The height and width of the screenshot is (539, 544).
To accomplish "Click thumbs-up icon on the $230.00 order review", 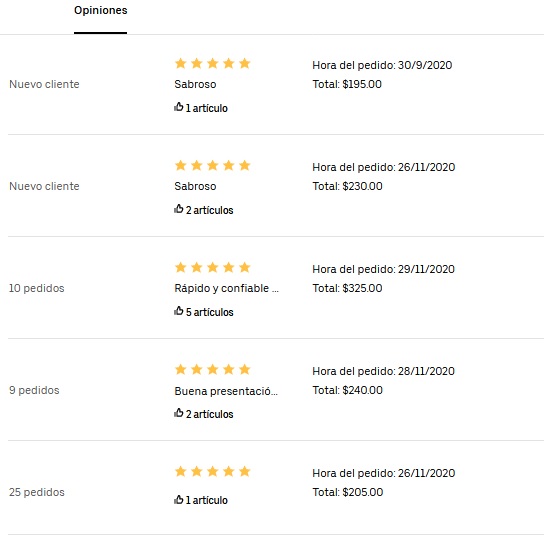I will (179, 209).
